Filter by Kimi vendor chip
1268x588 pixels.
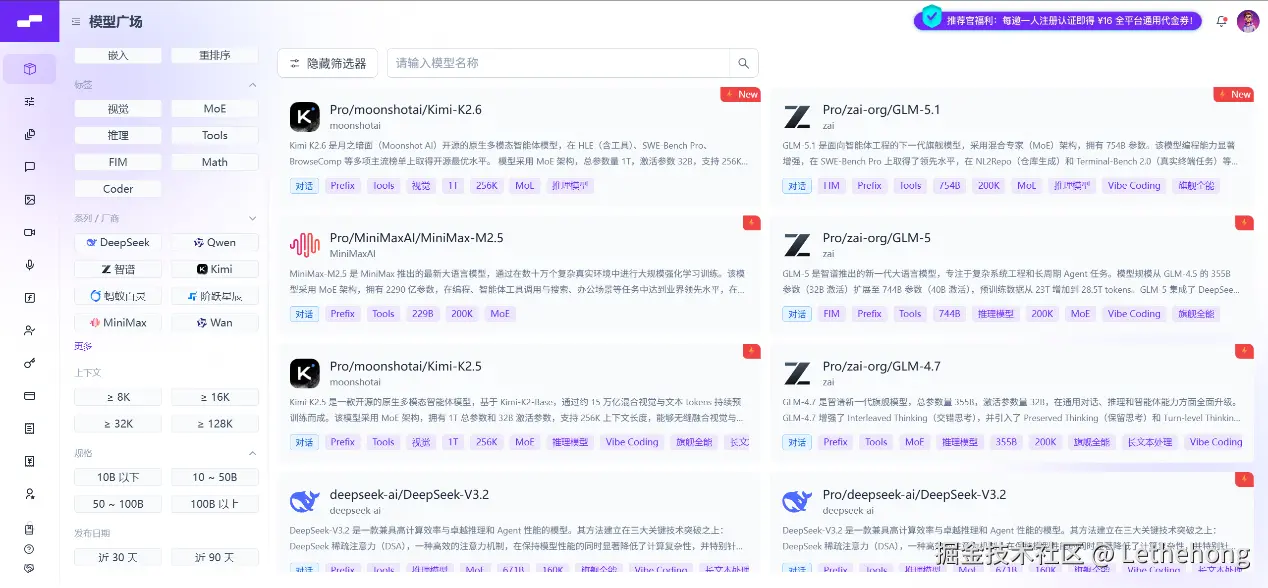tap(215, 269)
